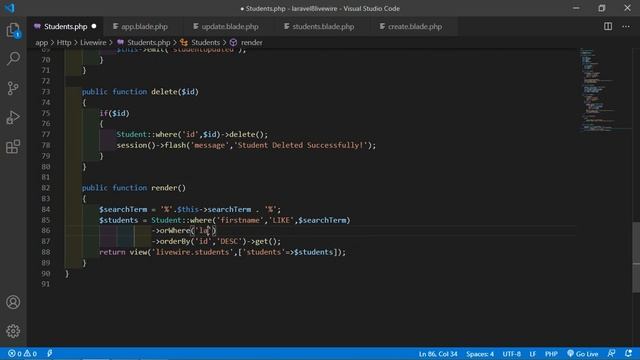This screenshot has height=360, width=640.
Task: Click 'orderBy' on line 87
Action: pyautogui.click(x=175, y=241)
